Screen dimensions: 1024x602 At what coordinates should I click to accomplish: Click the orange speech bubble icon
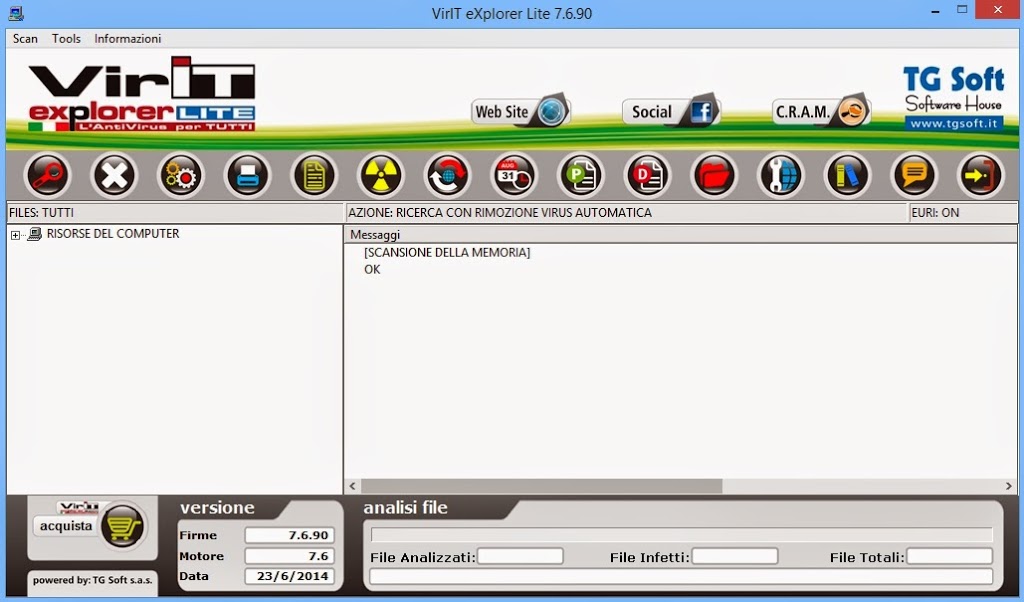(x=914, y=175)
